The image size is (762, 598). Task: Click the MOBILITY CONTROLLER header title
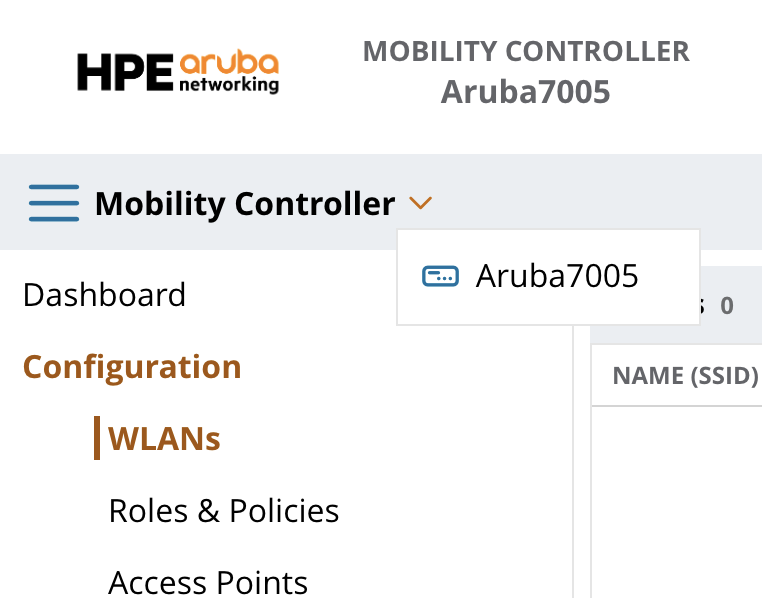(x=525, y=51)
